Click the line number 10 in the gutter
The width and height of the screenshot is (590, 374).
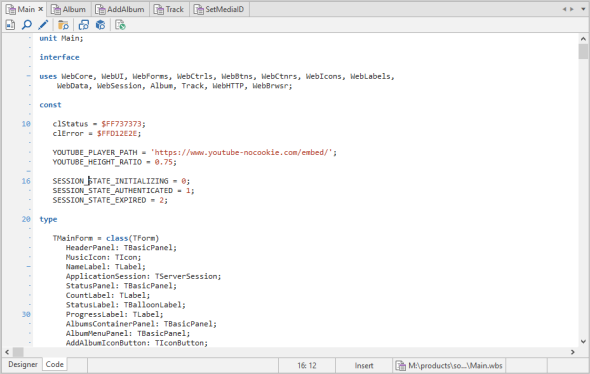pos(26,124)
